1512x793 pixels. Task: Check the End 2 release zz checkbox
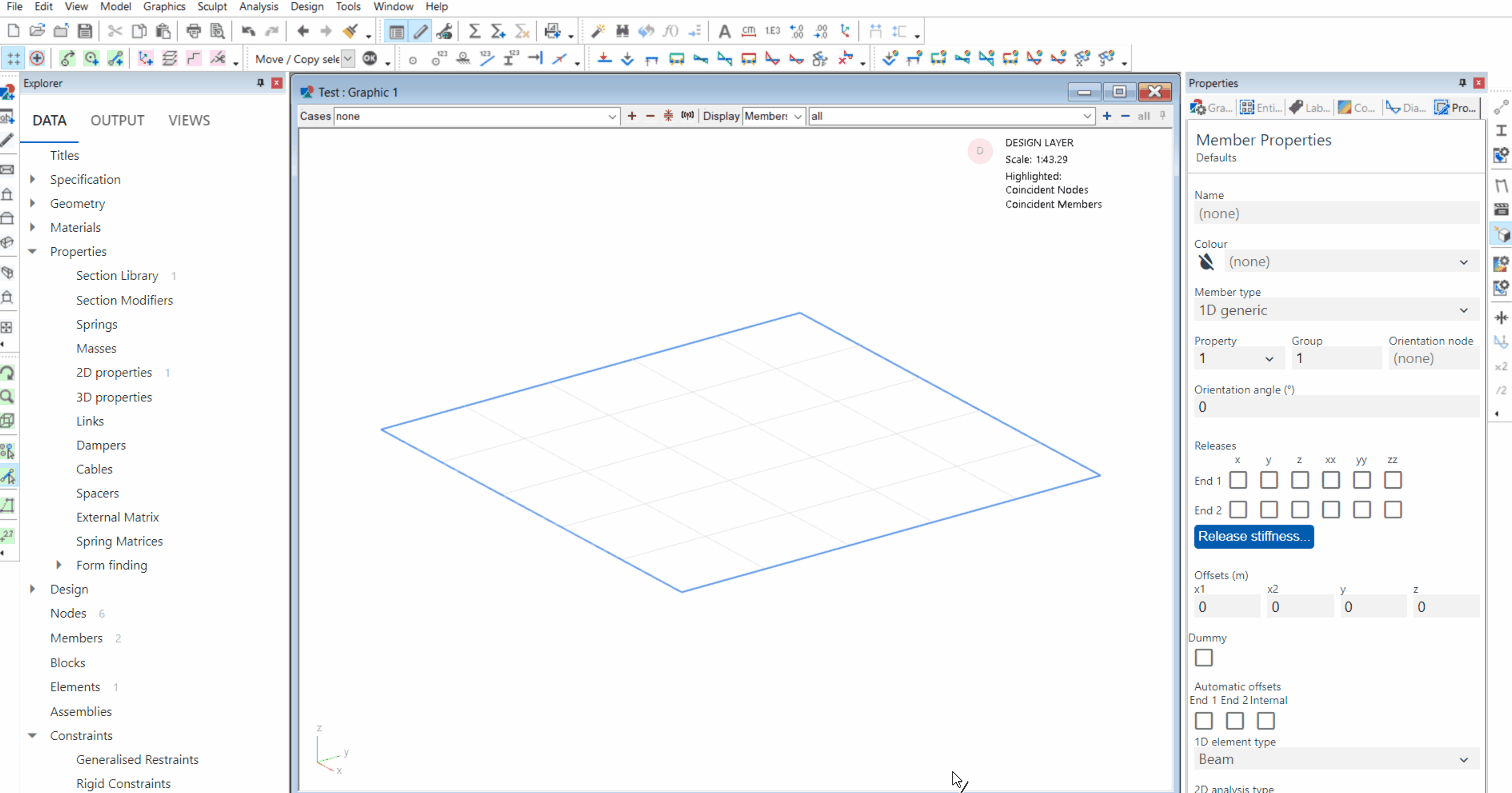coord(1393,510)
